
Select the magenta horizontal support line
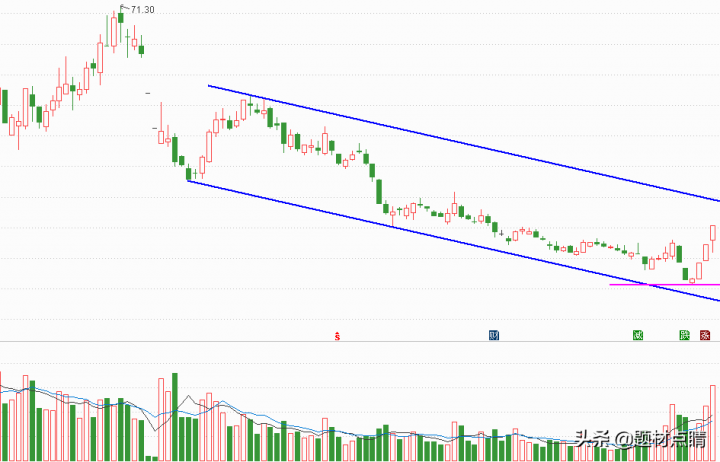665,285
